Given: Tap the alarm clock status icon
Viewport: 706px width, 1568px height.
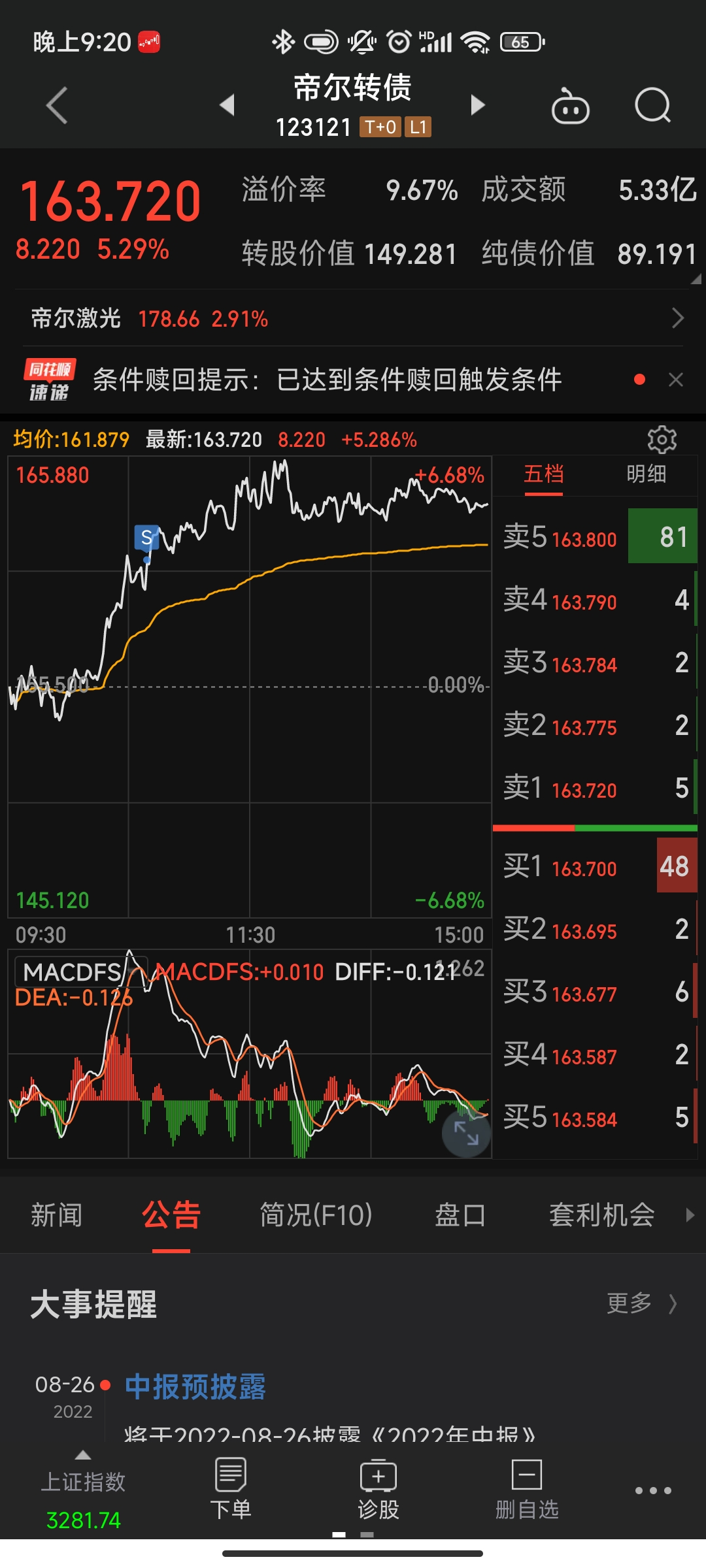Looking at the screenshot, I should pyautogui.click(x=399, y=42).
